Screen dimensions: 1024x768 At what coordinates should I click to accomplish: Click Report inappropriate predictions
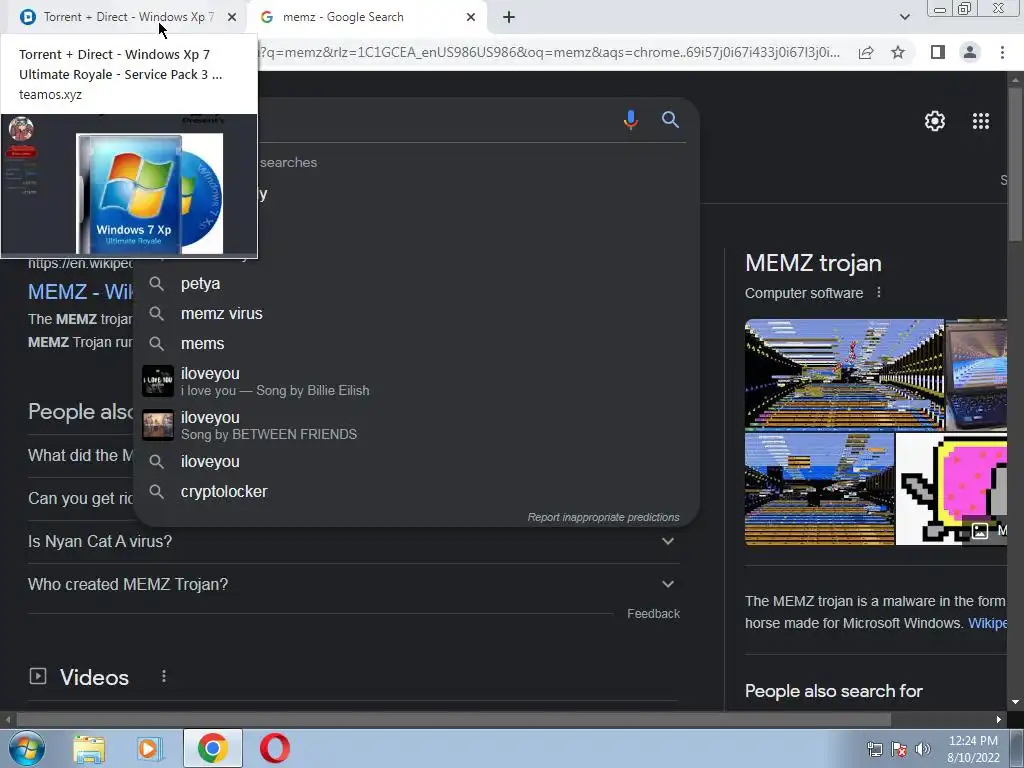603,517
